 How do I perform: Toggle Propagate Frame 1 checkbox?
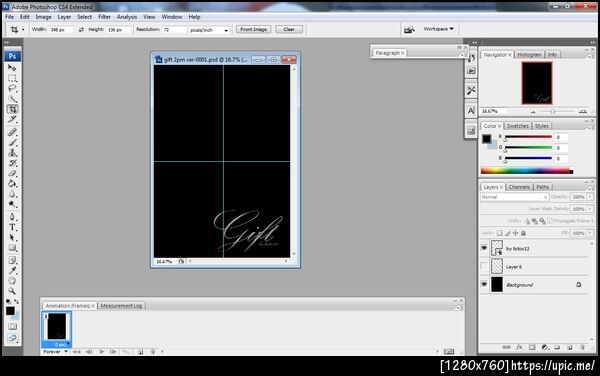click(550, 221)
